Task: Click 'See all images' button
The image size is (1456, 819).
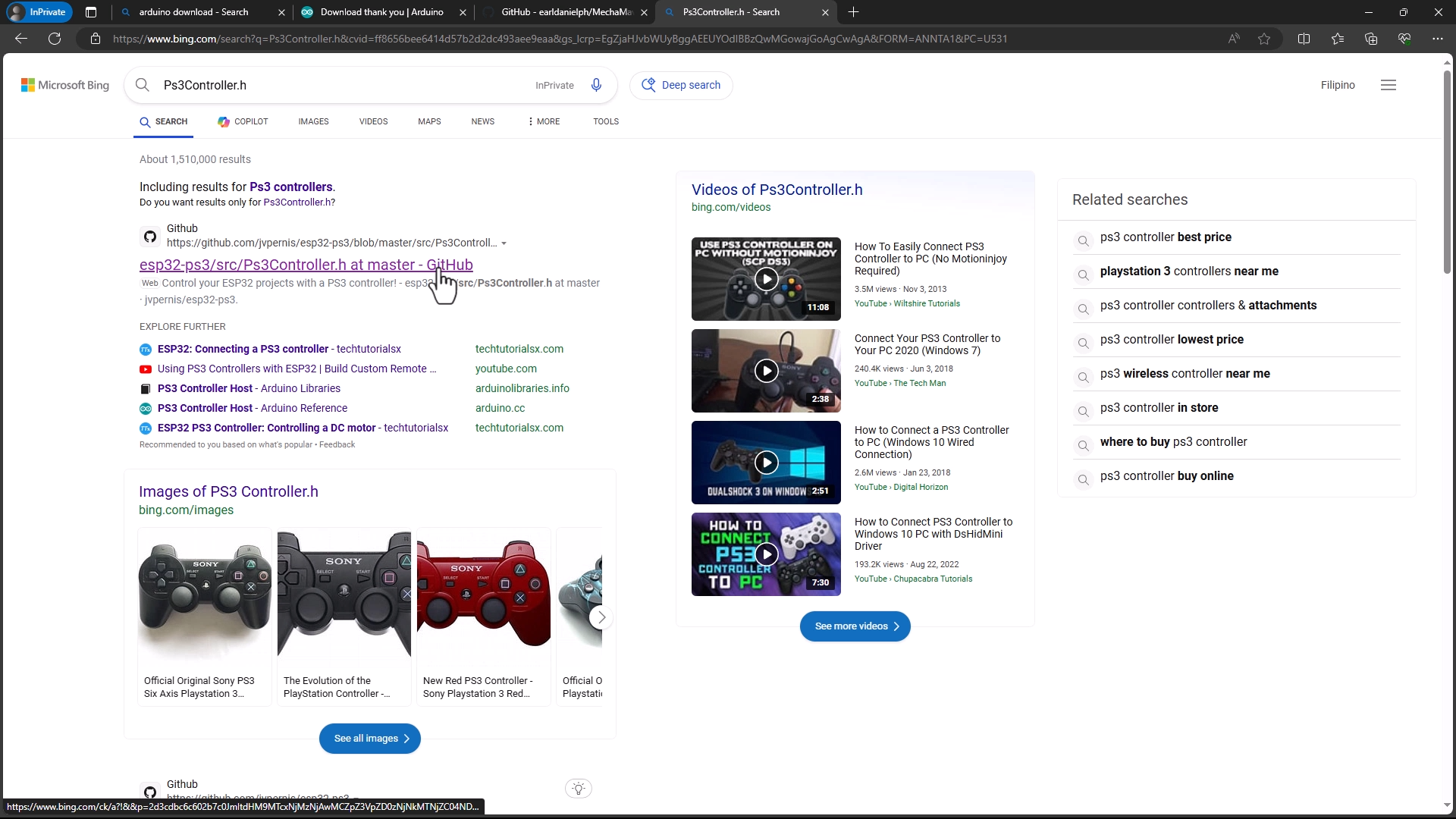Action: [x=369, y=739]
